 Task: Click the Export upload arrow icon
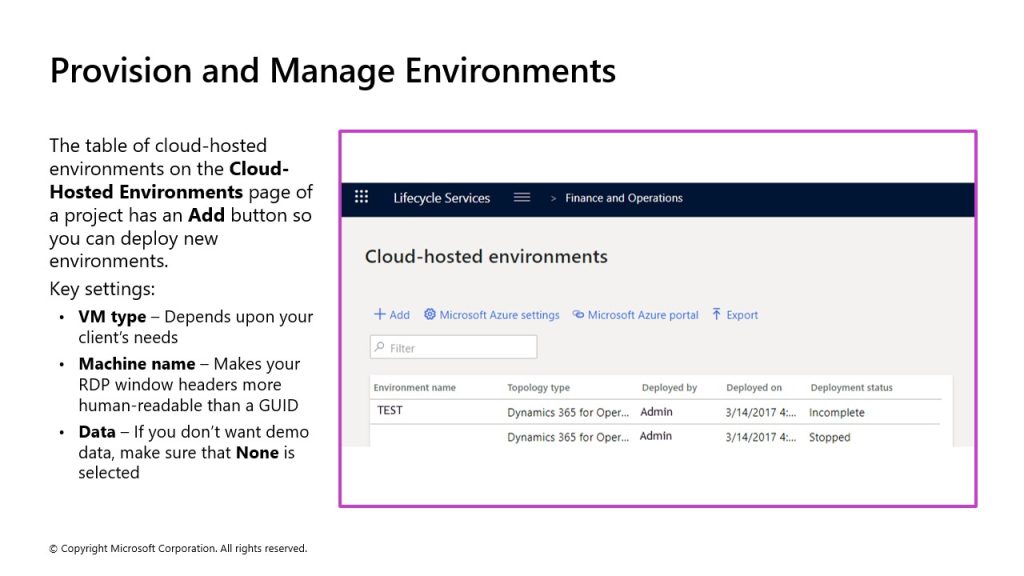coord(716,314)
